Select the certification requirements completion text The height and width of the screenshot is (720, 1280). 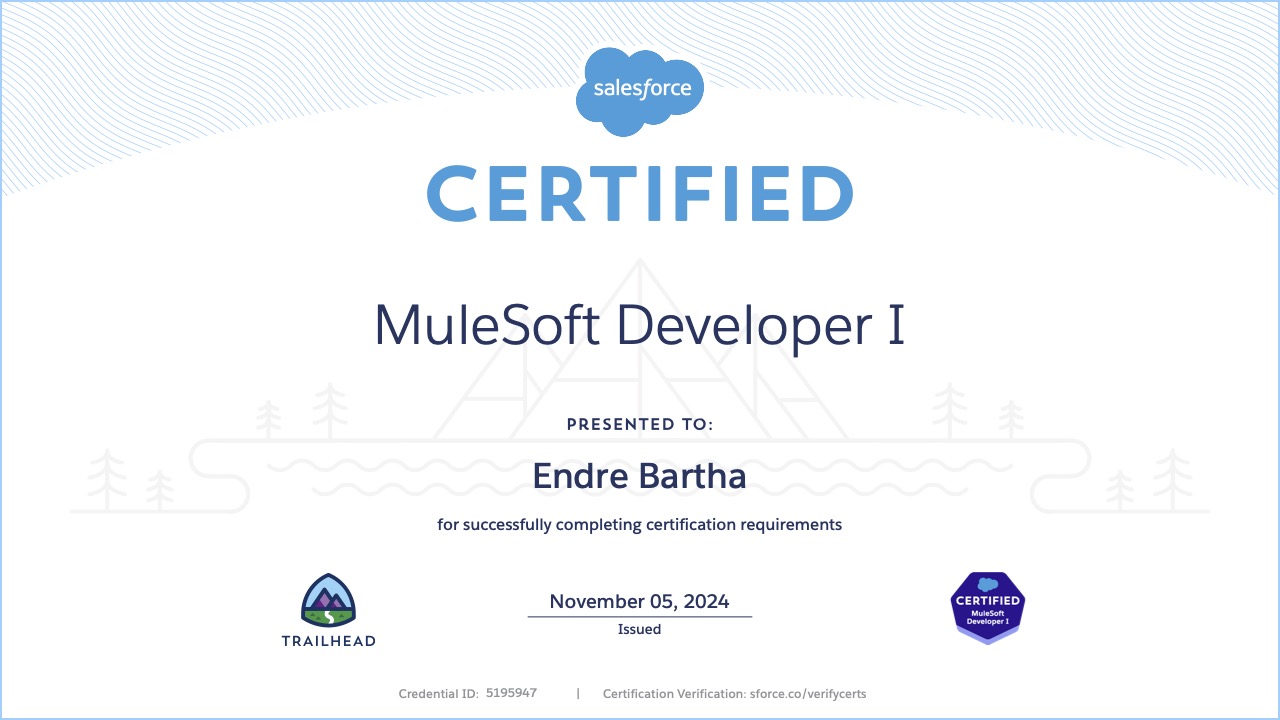click(x=640, y=524)
